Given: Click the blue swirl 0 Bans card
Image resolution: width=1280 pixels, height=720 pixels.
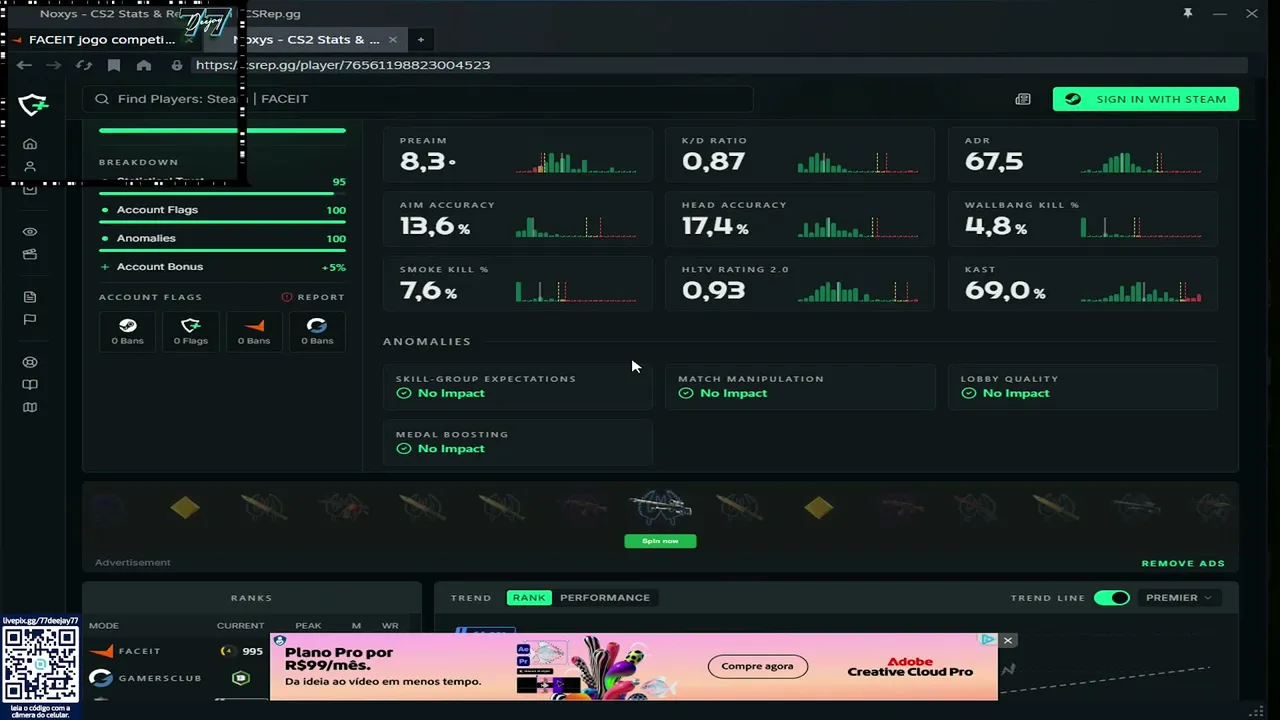Looking at the screenshot, I should (x=317, y=331).
